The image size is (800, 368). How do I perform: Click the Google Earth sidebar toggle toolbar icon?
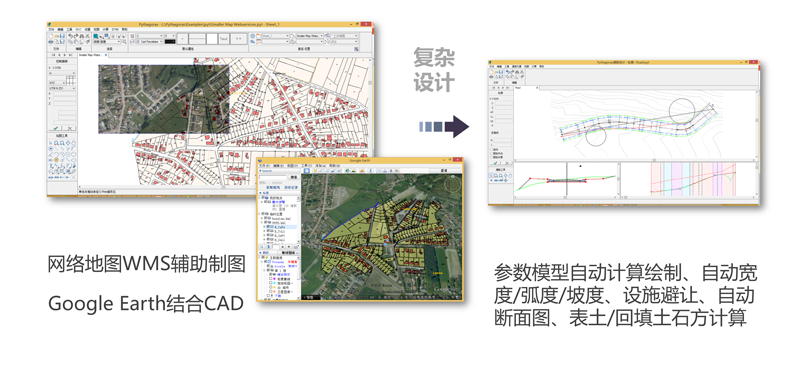coord(307,171)
